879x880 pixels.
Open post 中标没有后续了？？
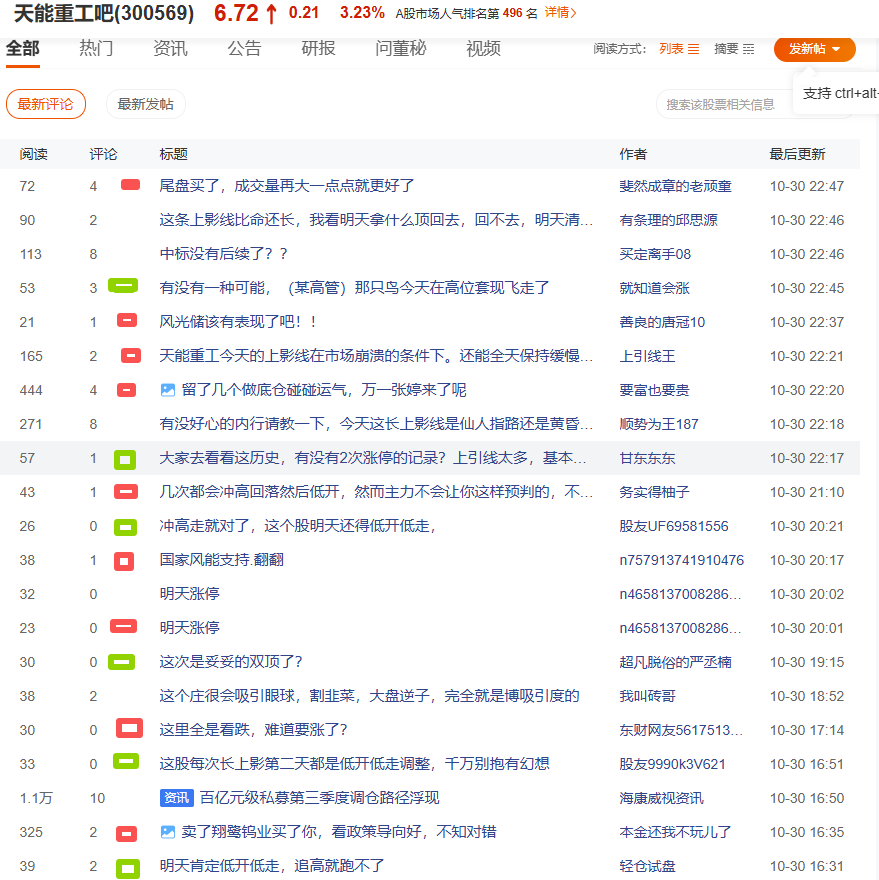pos(223,254)
